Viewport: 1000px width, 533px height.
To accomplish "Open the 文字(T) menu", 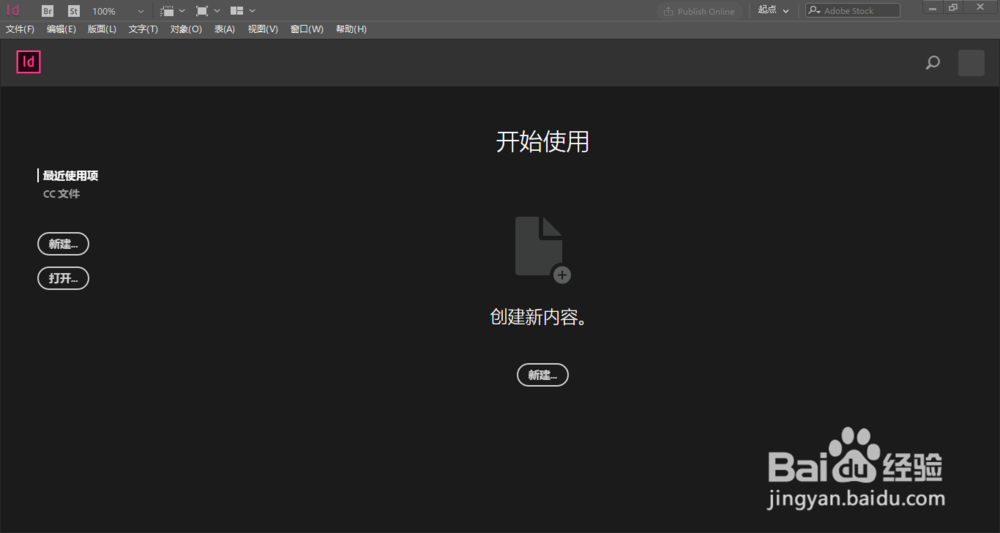I will (x=143, y=29).
